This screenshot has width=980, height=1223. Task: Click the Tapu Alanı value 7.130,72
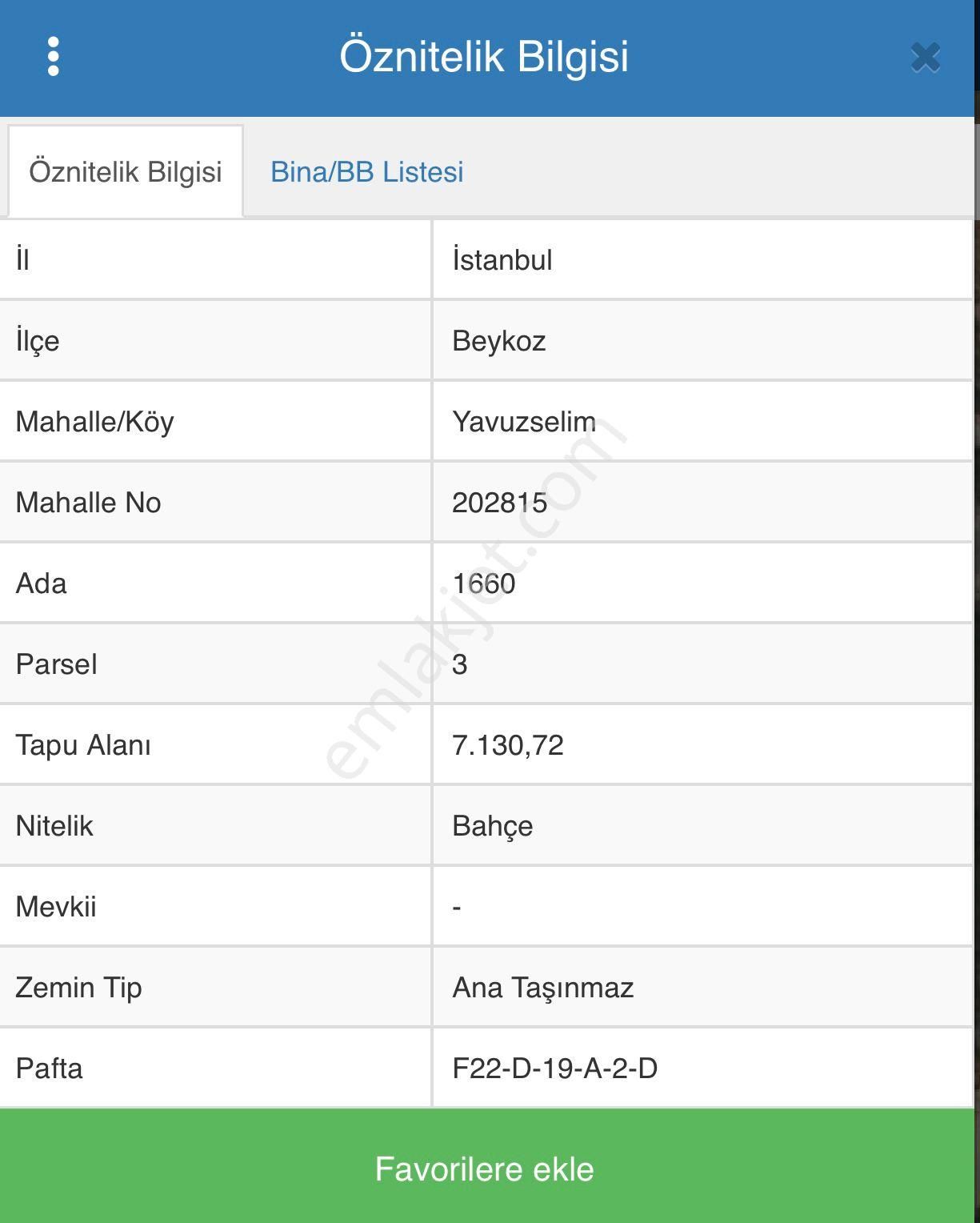pyautogui.click(x=508, y=745)
